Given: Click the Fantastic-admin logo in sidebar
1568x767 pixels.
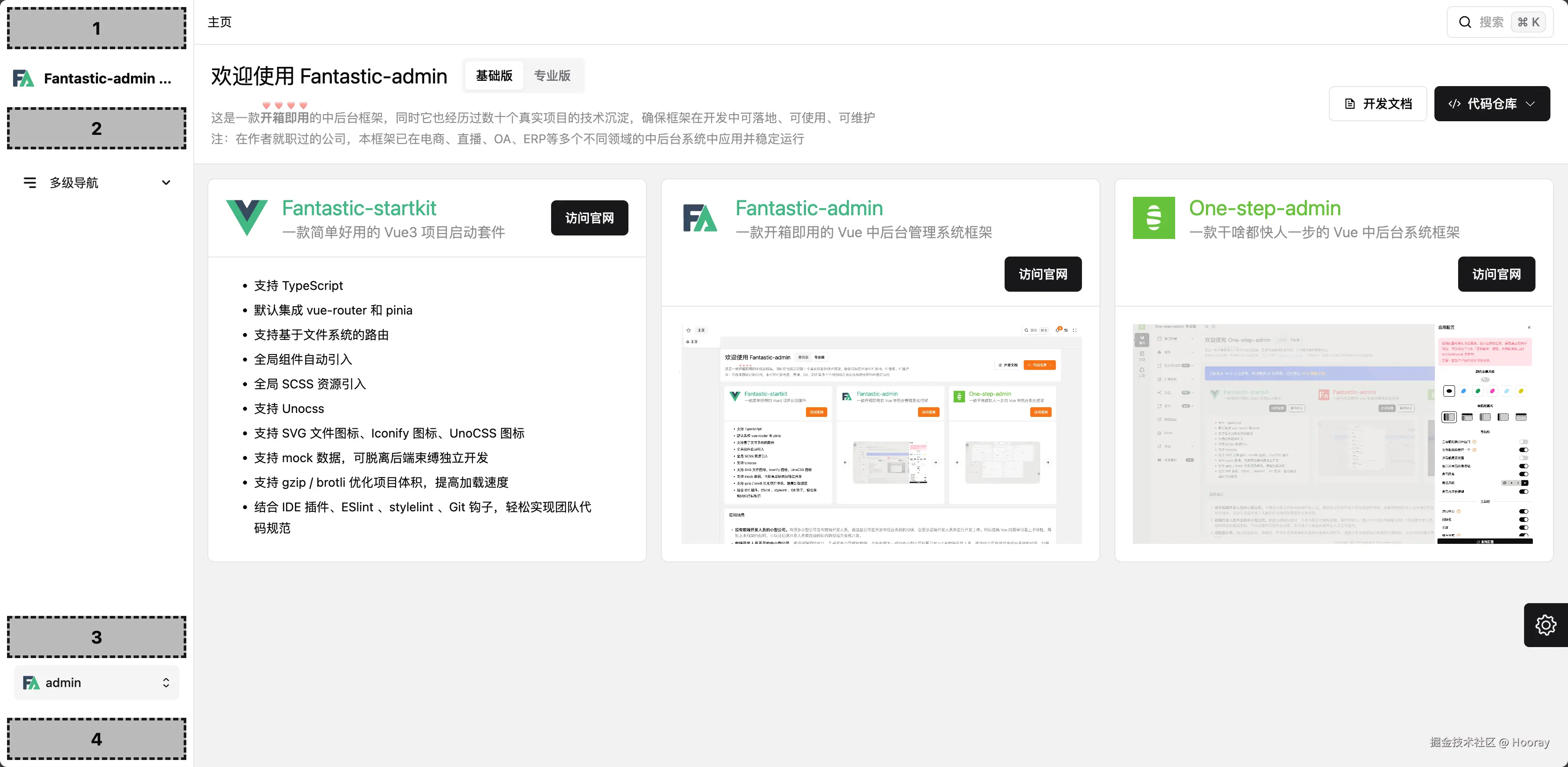Looking at the screenshot, I should [x=24, y=79].
